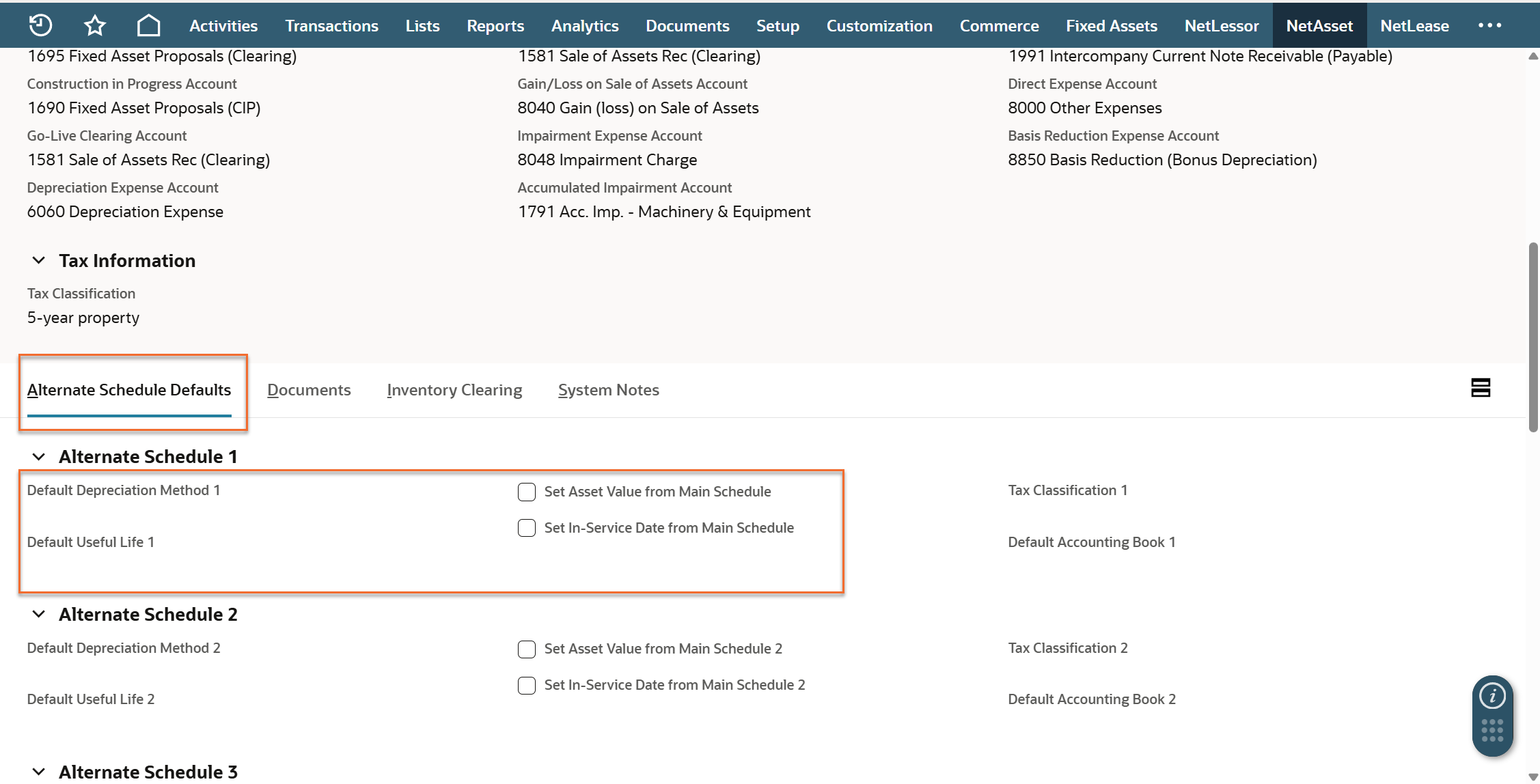Open the Fixed Assets menu

[x=1111, y=26]
